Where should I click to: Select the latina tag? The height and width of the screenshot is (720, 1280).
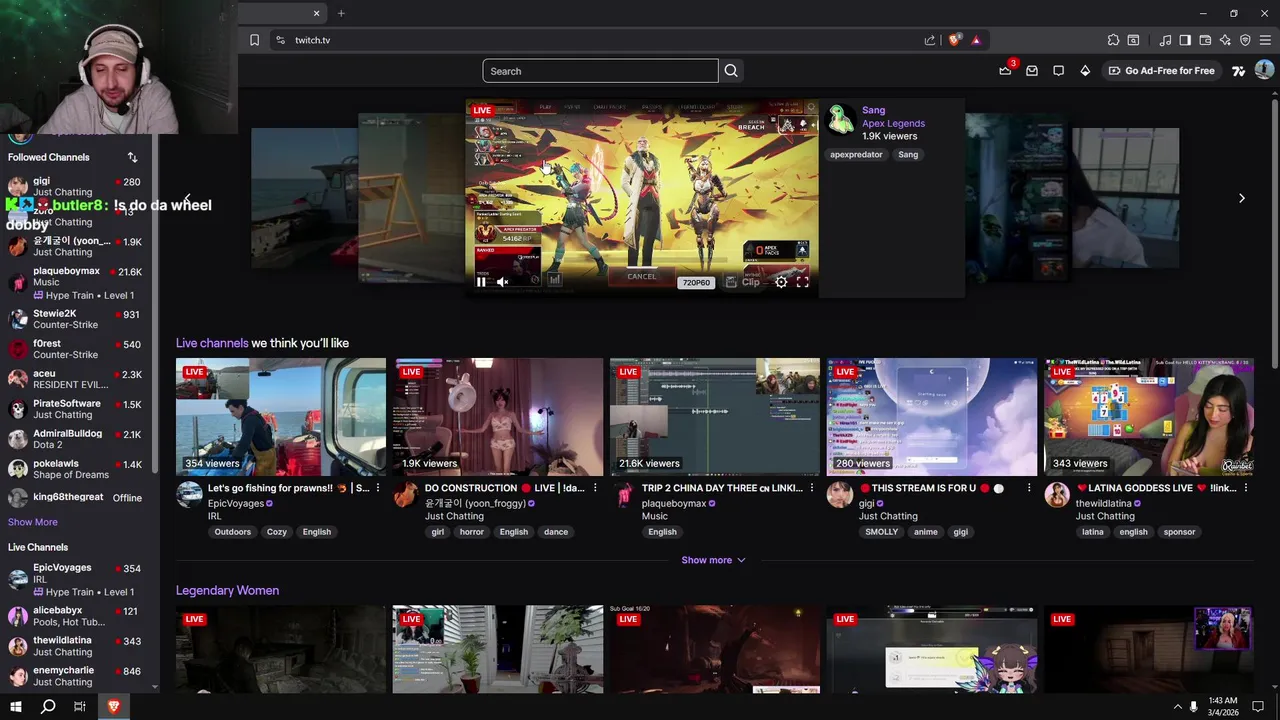click(x=1093, y=532)
